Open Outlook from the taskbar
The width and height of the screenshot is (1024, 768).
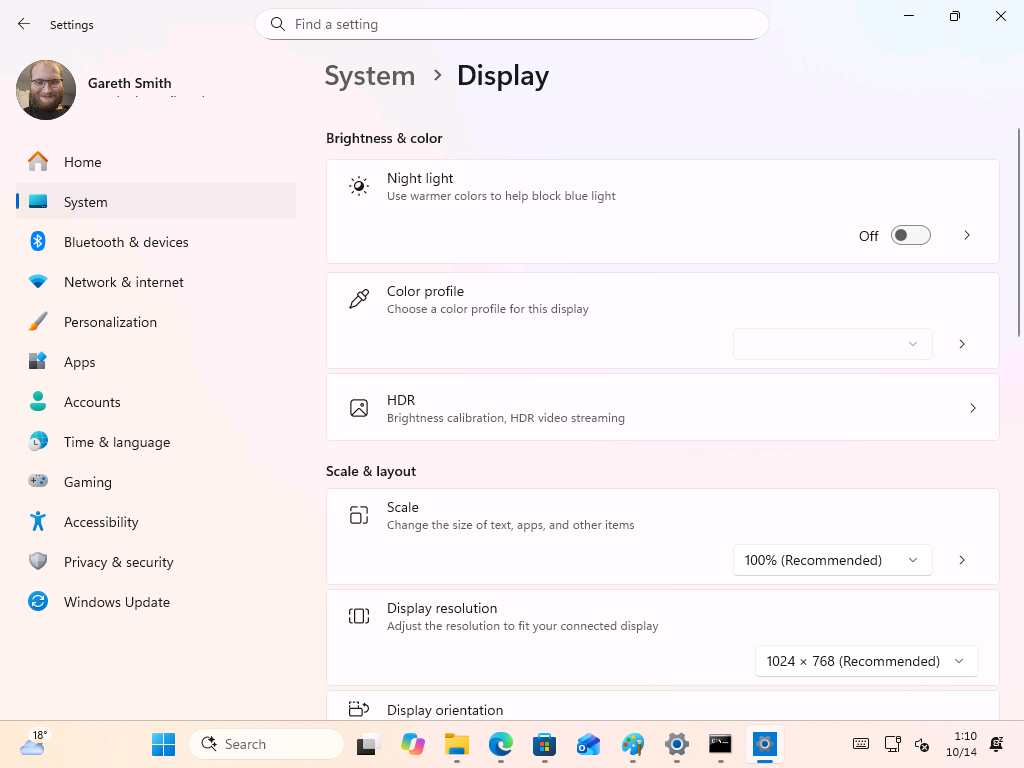(588, 744)
